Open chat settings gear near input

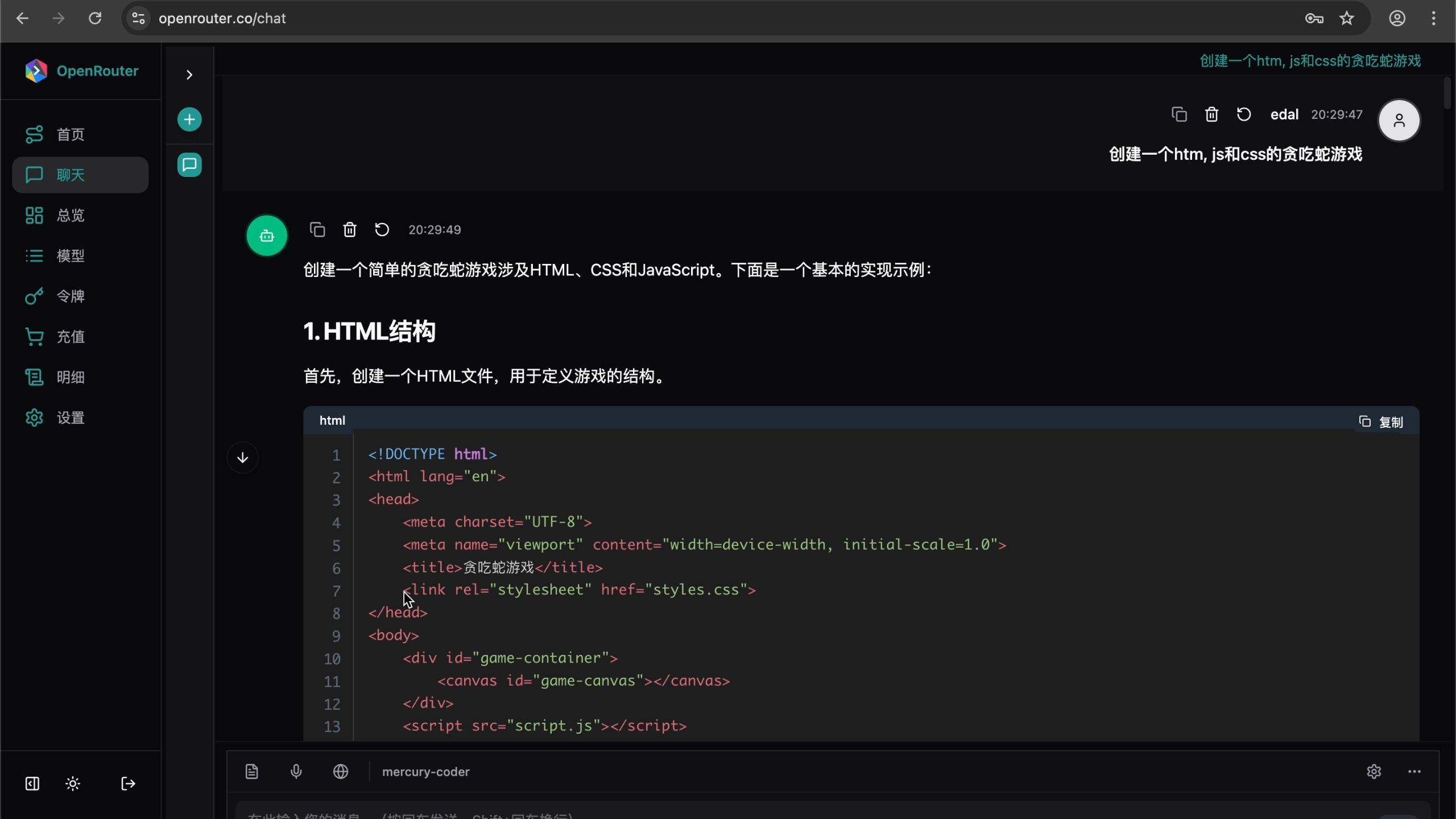tap(1374, 772)
